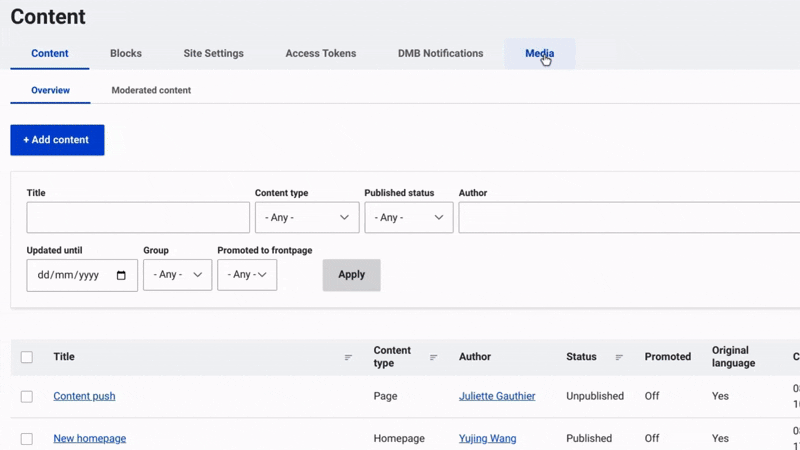This screenshot has width=800, height=450.
Task: Switch to the Media tab
Action: click(x=539, y=54)
